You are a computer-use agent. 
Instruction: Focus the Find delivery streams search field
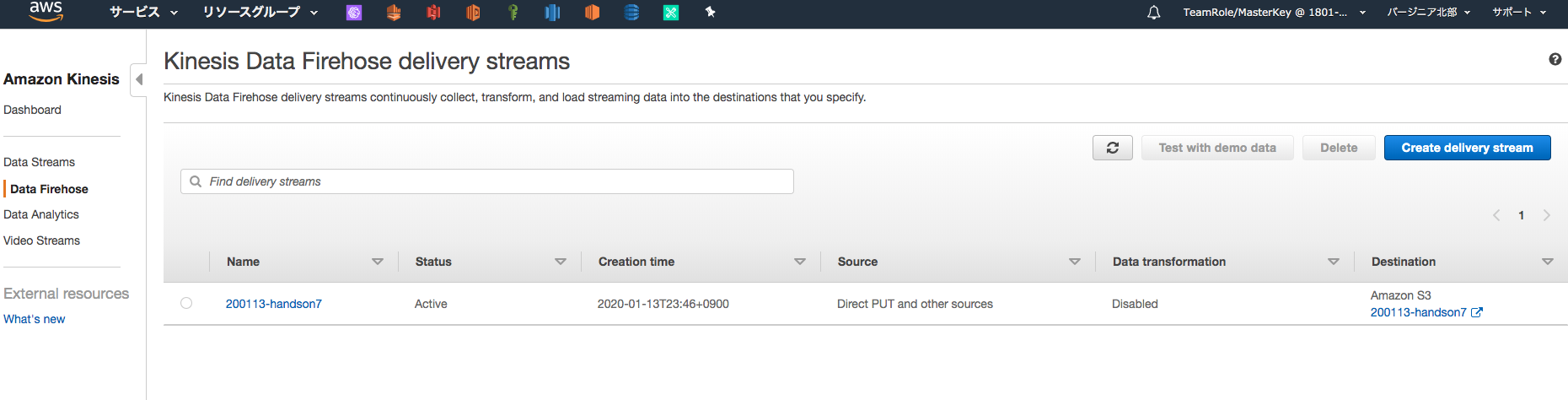[x=487, y=181]
